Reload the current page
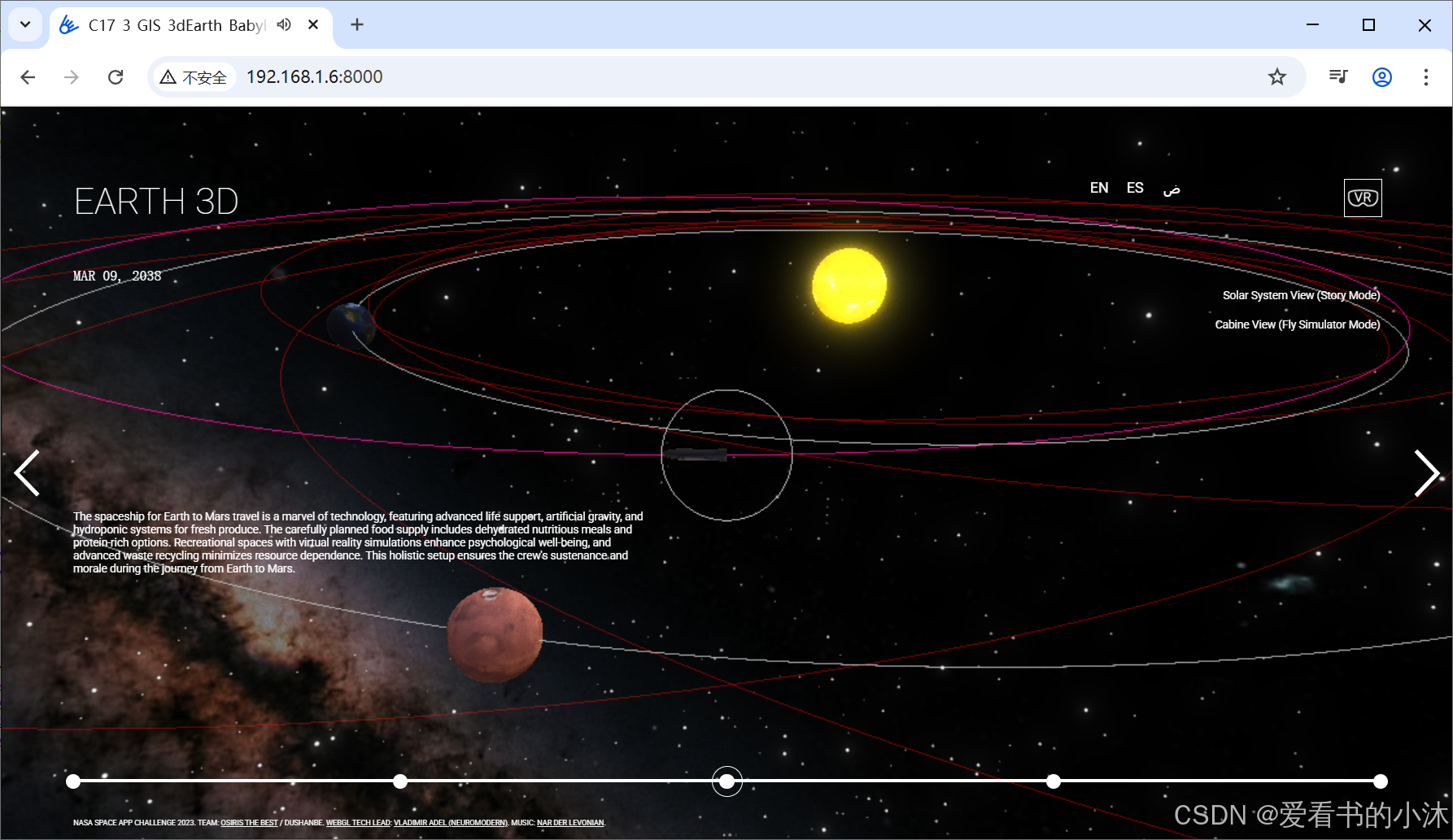Screen dimensions: 1453x840 [x=116, y=77]
